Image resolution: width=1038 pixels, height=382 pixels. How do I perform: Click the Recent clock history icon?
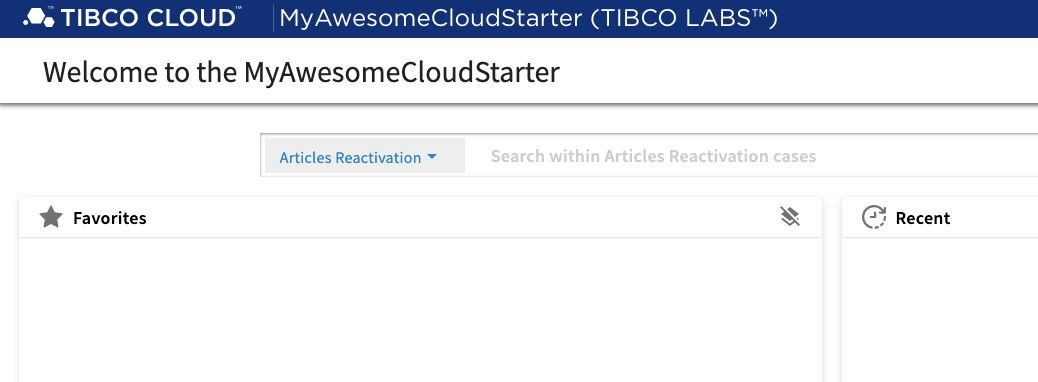coord(874,217)
